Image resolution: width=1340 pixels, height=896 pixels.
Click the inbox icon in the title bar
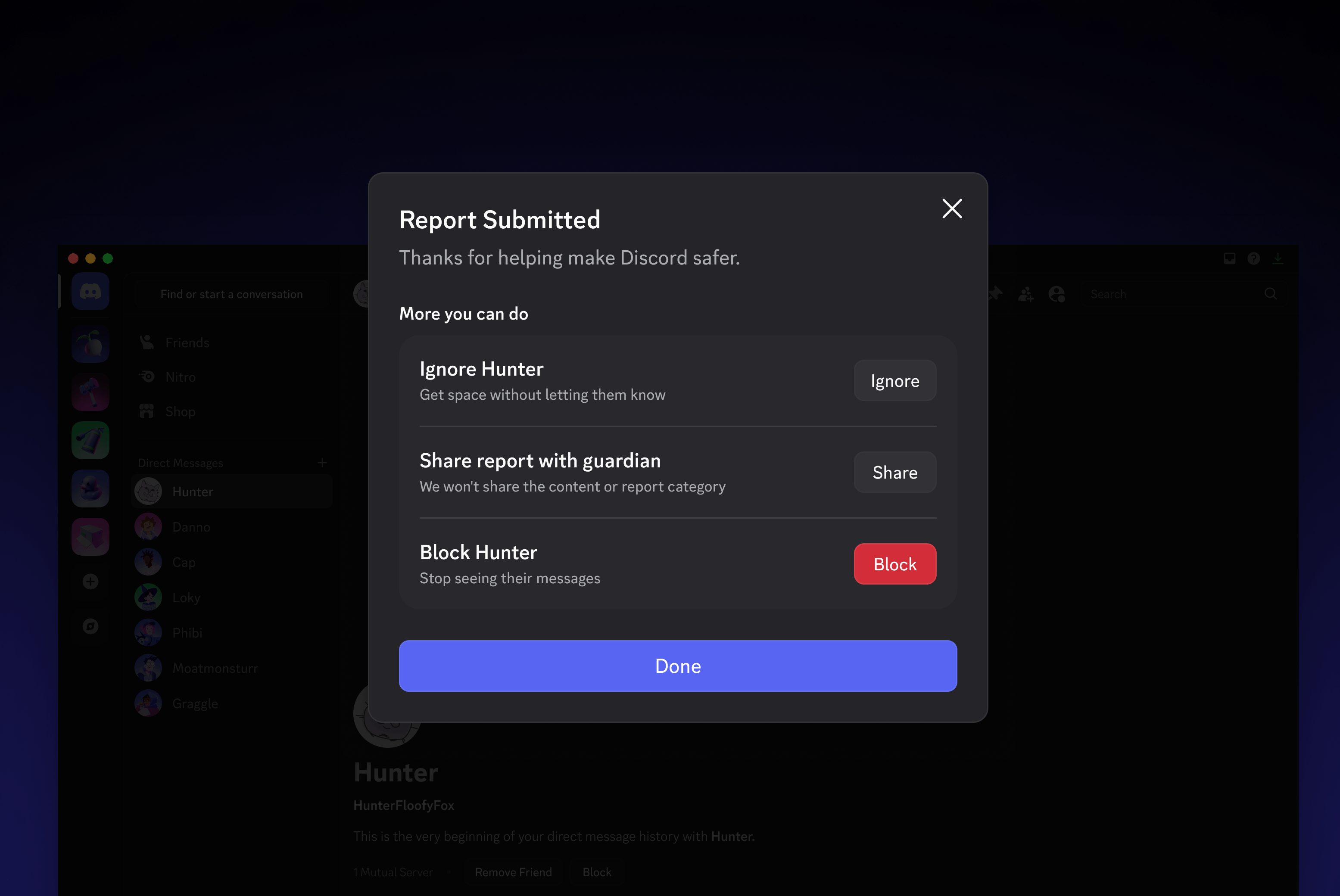[1229, 259]
